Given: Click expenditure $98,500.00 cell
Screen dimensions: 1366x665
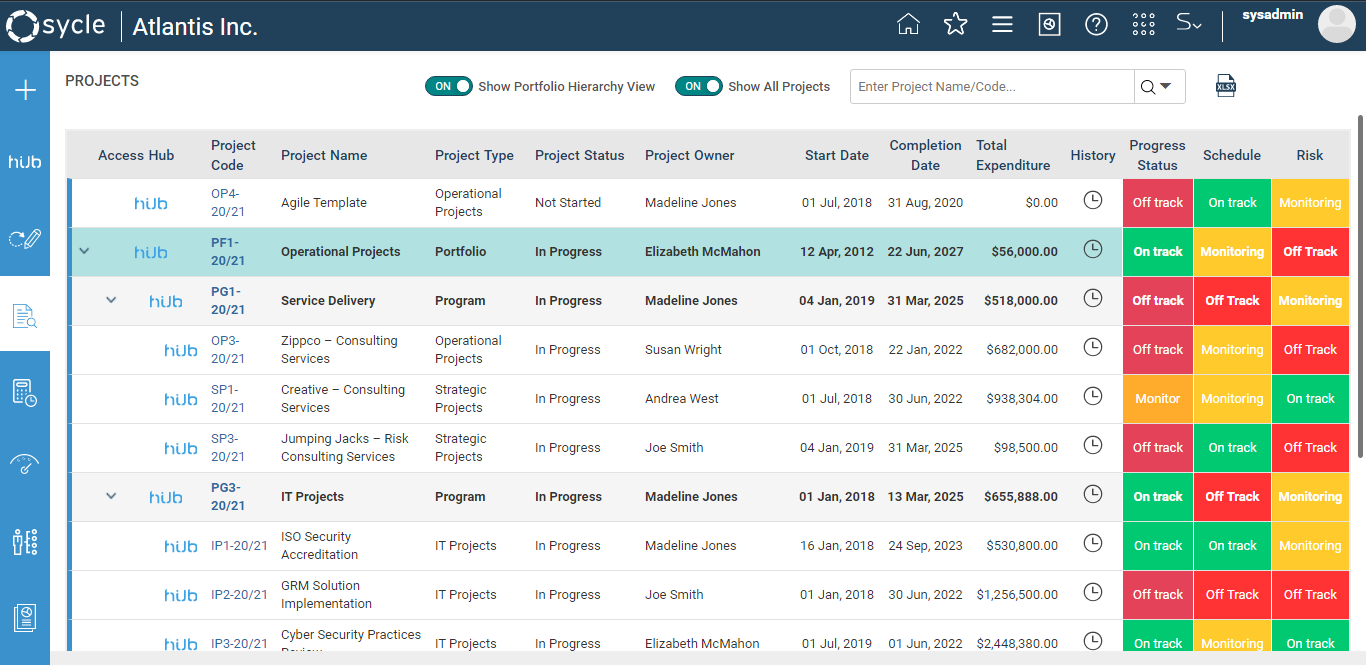Looking at the screenshot, I should click(1026, 448).
